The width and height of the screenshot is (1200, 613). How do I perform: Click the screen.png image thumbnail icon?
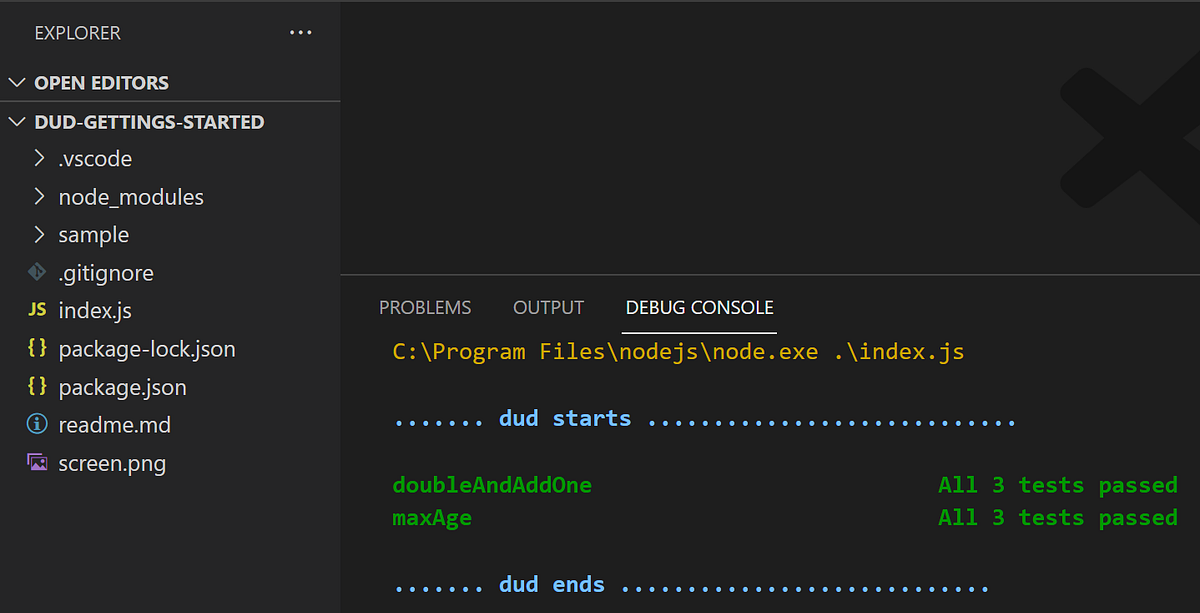pos(37,462)
